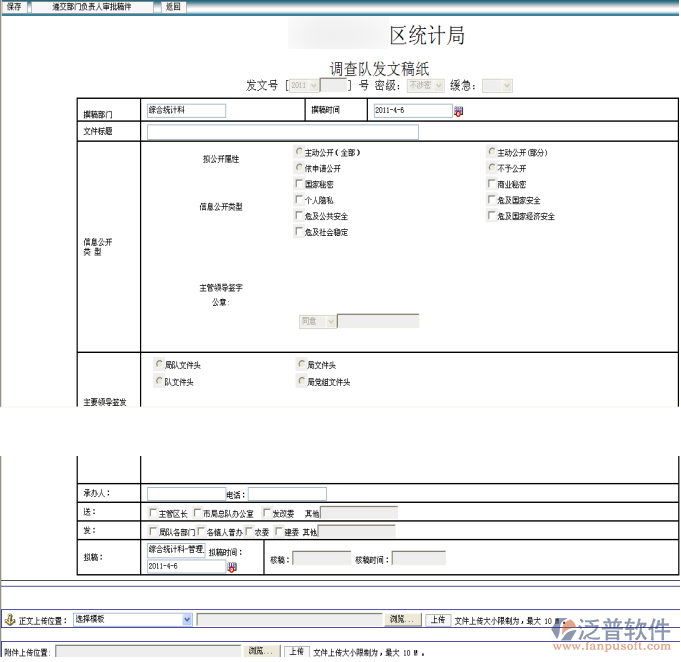Screen dimensions: 681x662
Task: Click the 拟稿时间 date field
Action: point(186,566)
